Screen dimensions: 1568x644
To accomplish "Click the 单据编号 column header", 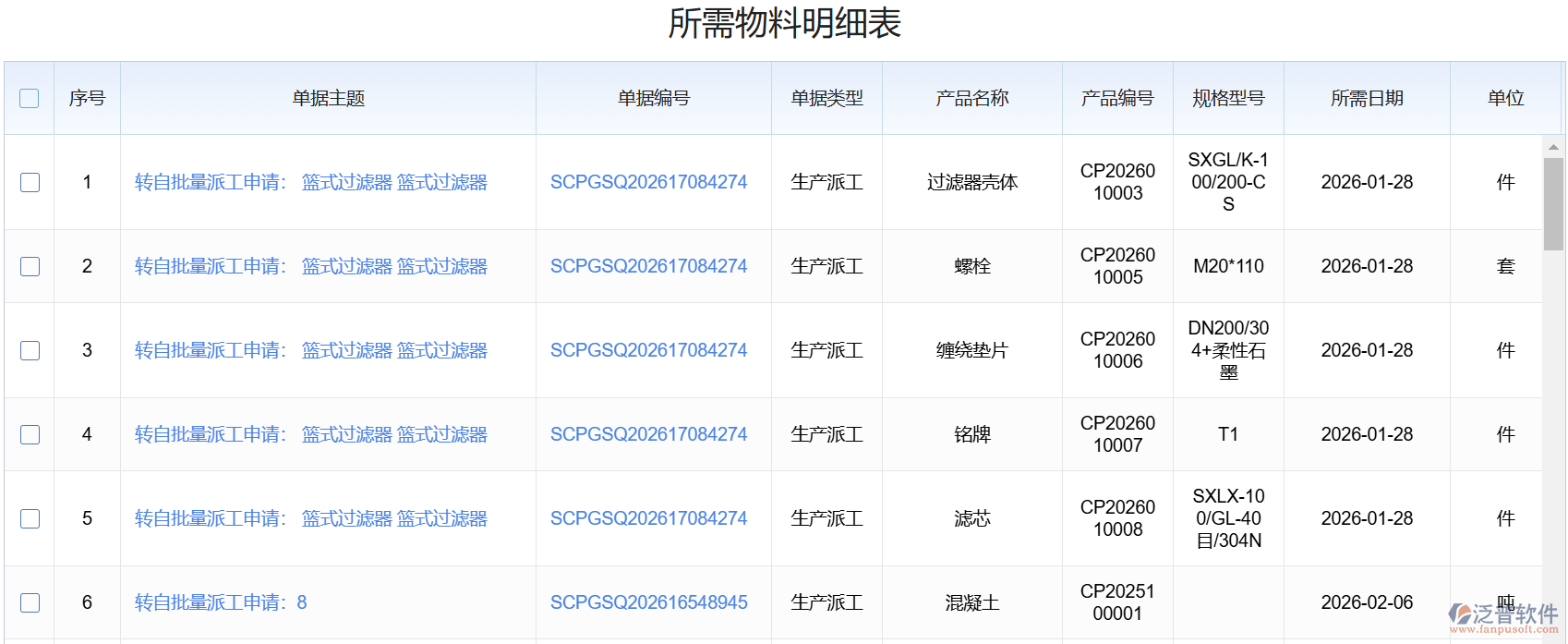I will [654, 98].
